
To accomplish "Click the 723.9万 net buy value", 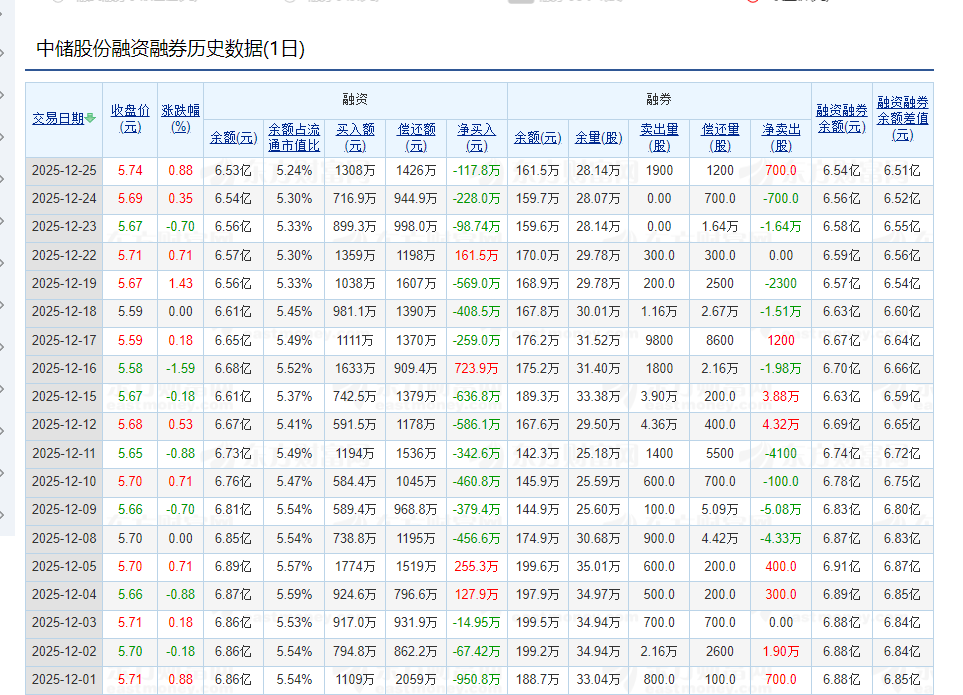I will 477,369.
